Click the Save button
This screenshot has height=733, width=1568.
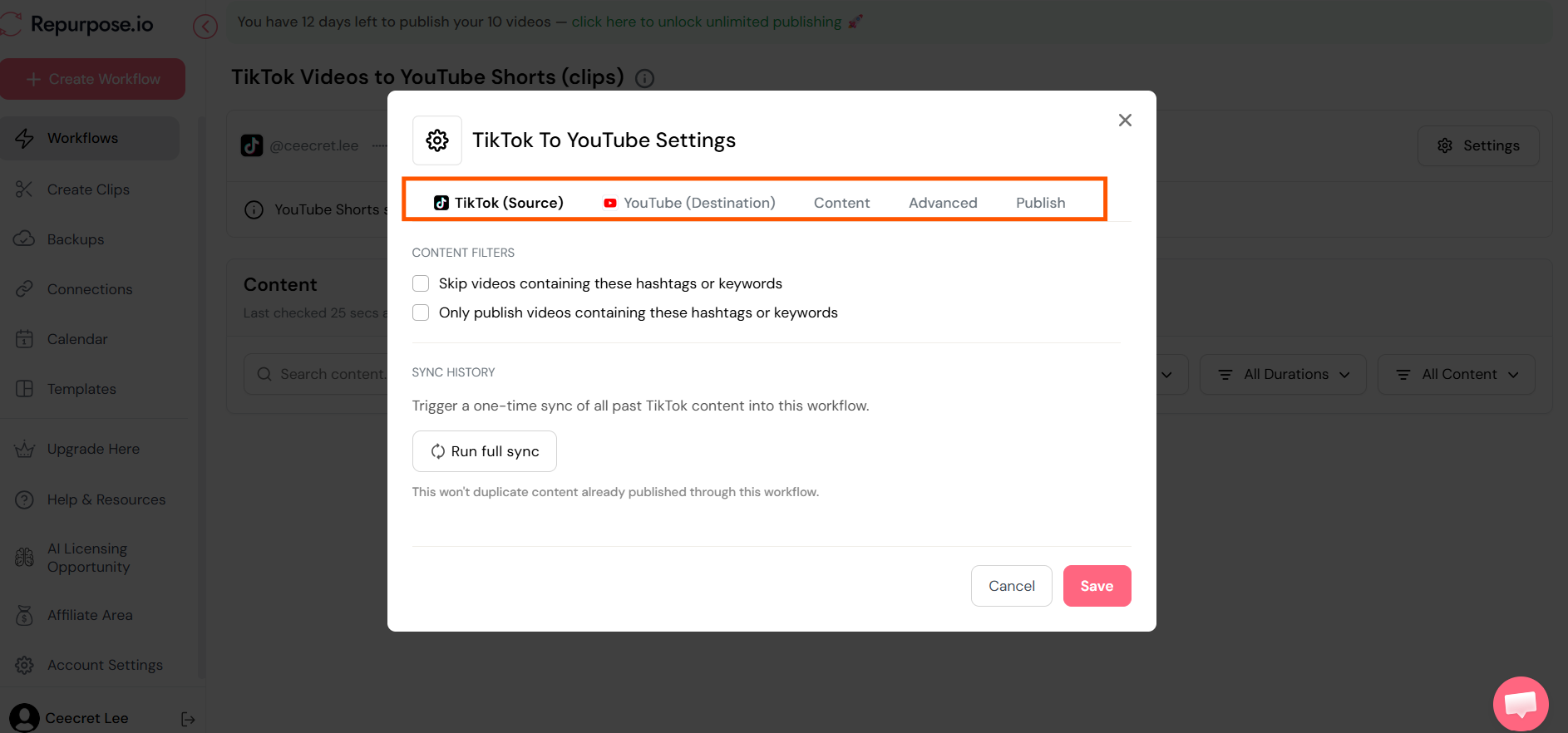1097,586
